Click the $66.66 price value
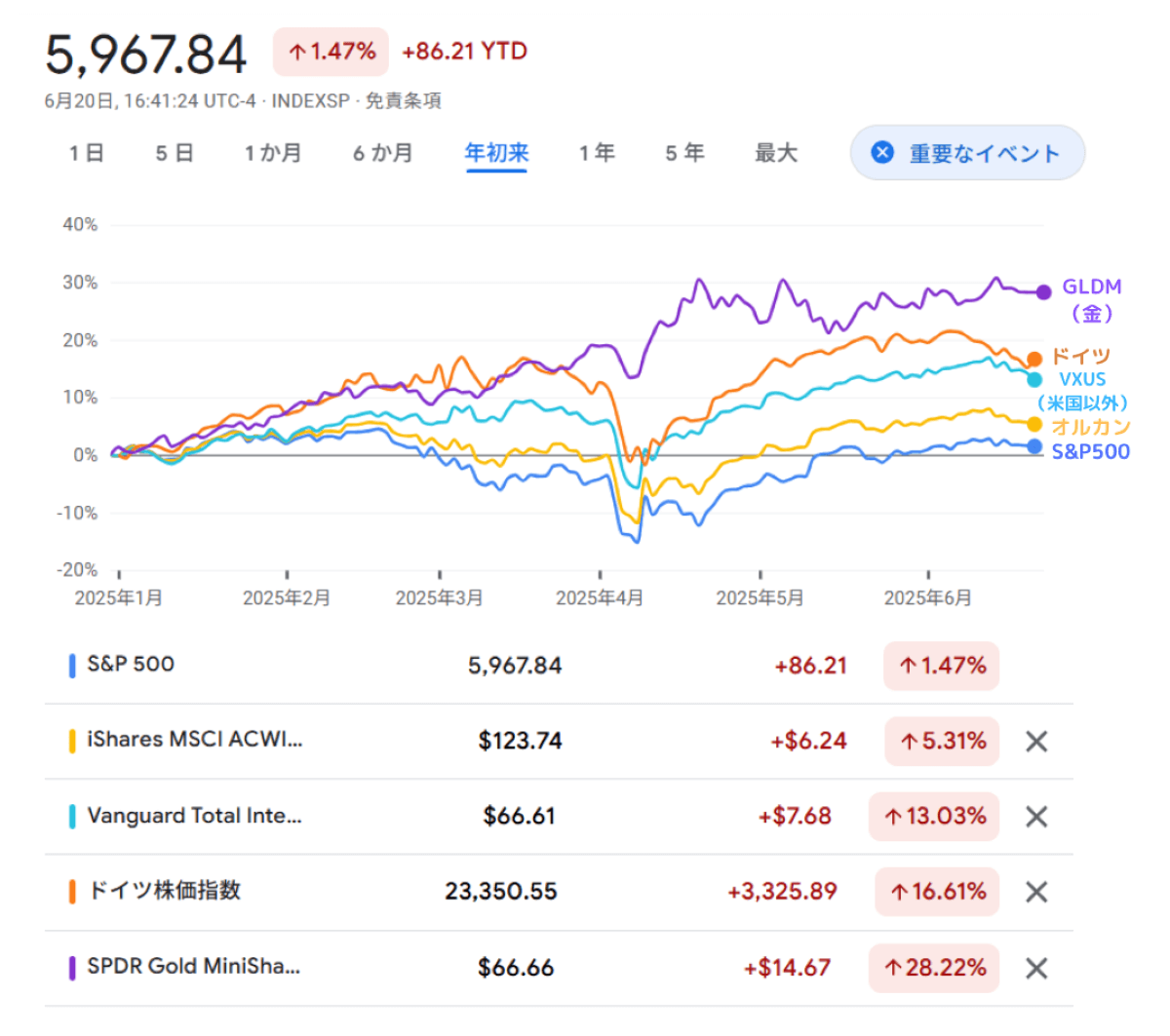 [516, 968]
